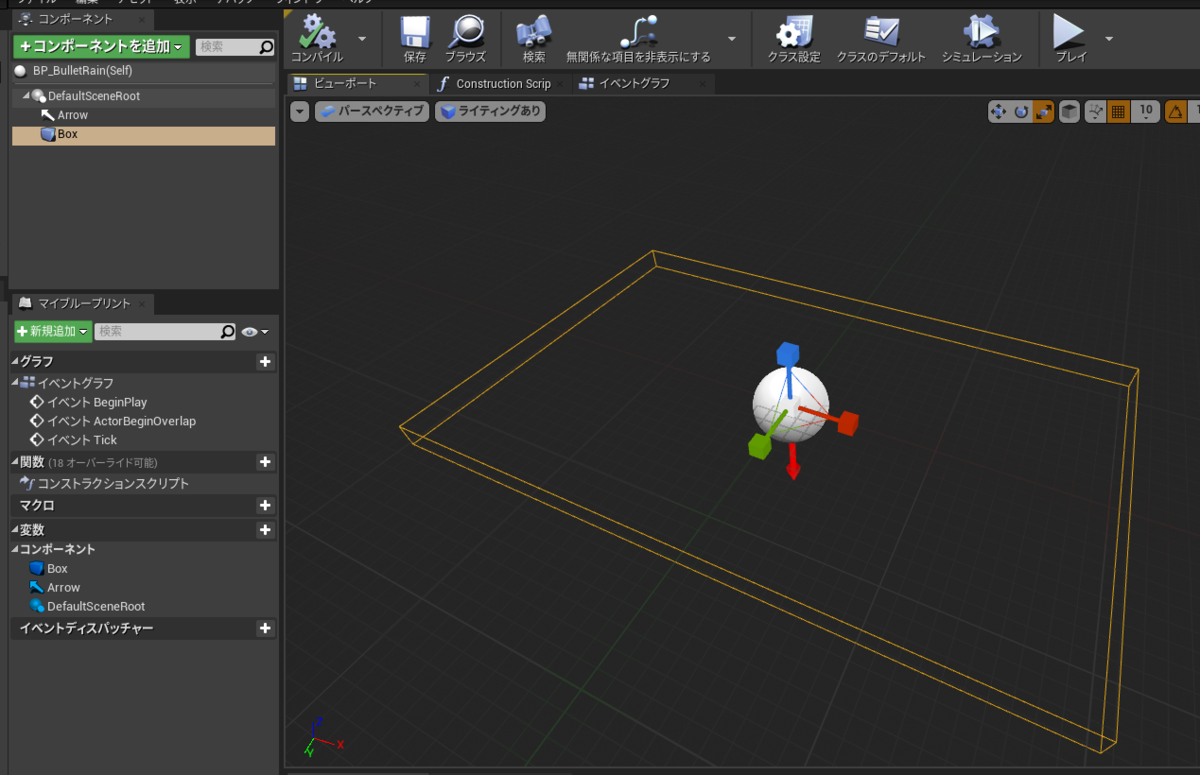Select the Arrow component in tree
Image resolution: width=1200 pixels, height=775 pixels.
tap(72, 115)
